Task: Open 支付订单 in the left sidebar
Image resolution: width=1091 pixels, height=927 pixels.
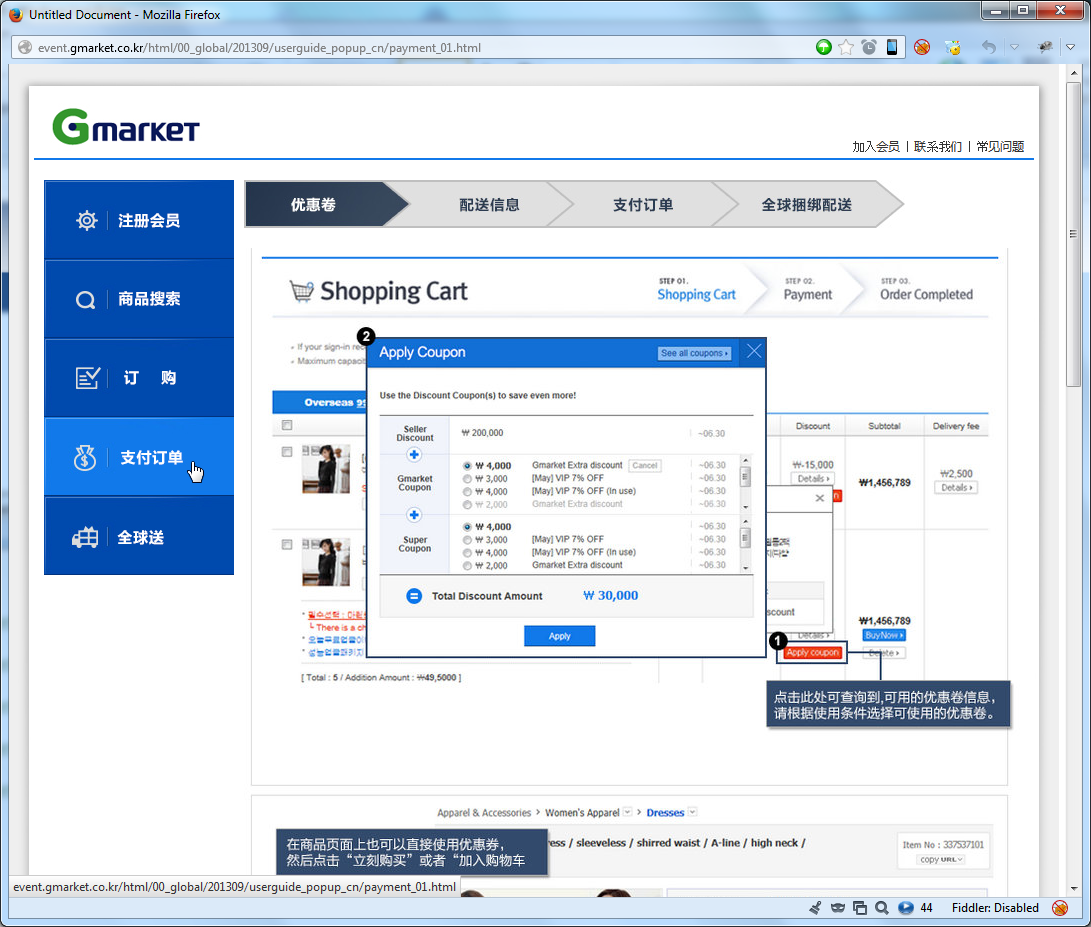Action: [139, 457]
